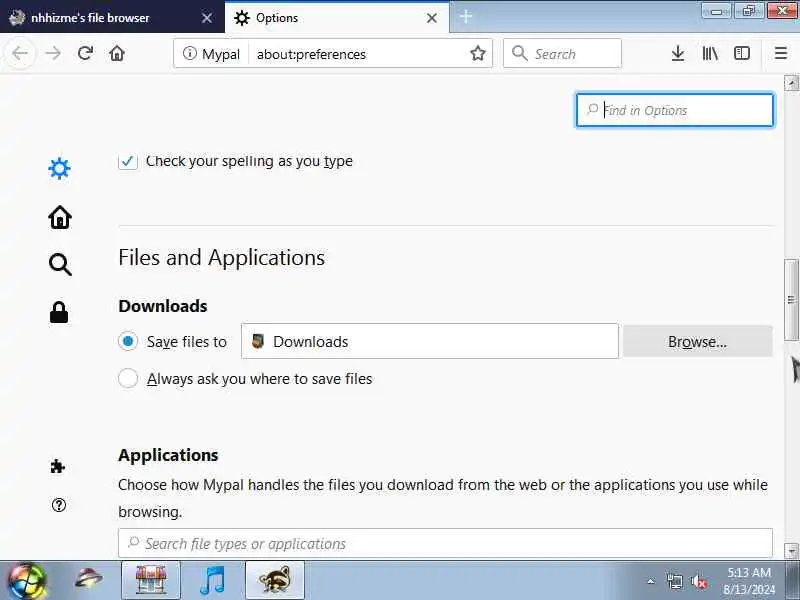Open the store-front taskbar application
The width and height of the screenshot is (800, 600).
(151, 580)
